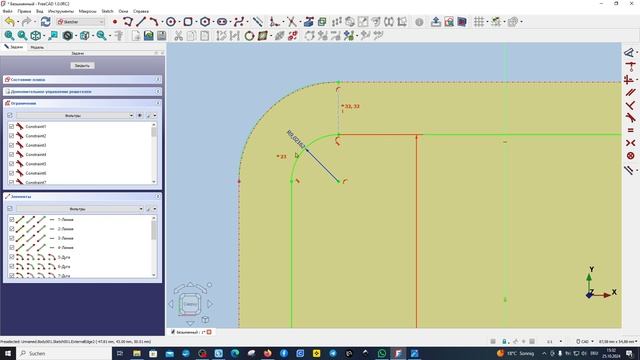This screenshot has width=640, height=360.
Task: Select the Parallel constraint icon
Action: pyautogui.click(x=631, y=93)
